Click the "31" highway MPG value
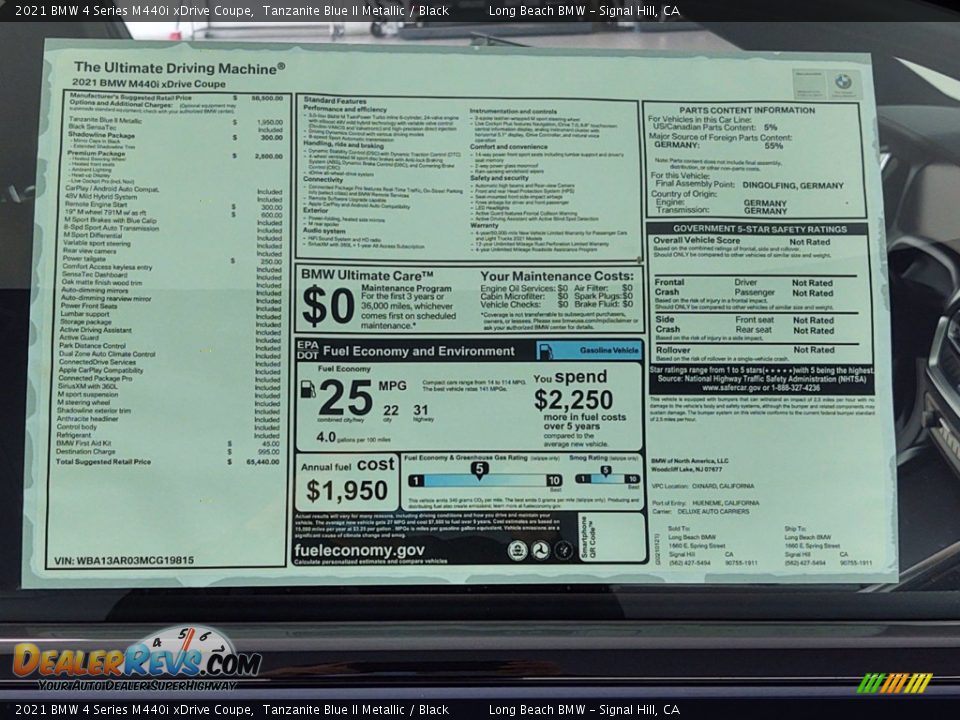Screen dimensions: 960x720 421,410
